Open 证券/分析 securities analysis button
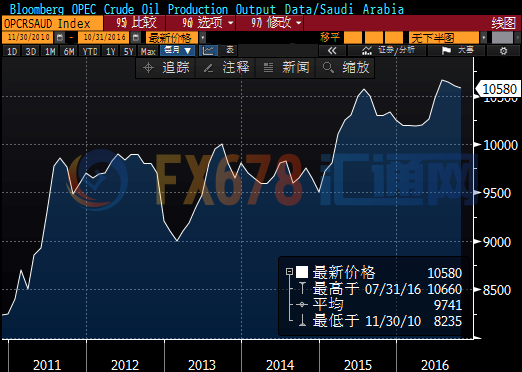Image resolution: width=522 pixels, height=372 pixels. coord(387,51)
